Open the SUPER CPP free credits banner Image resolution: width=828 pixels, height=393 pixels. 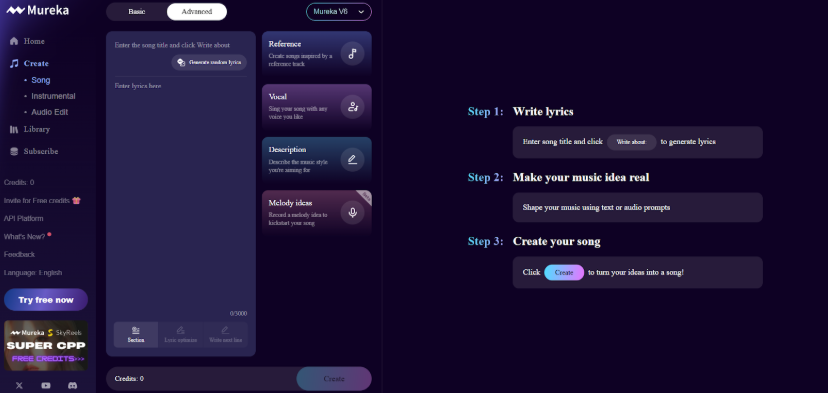46,345
